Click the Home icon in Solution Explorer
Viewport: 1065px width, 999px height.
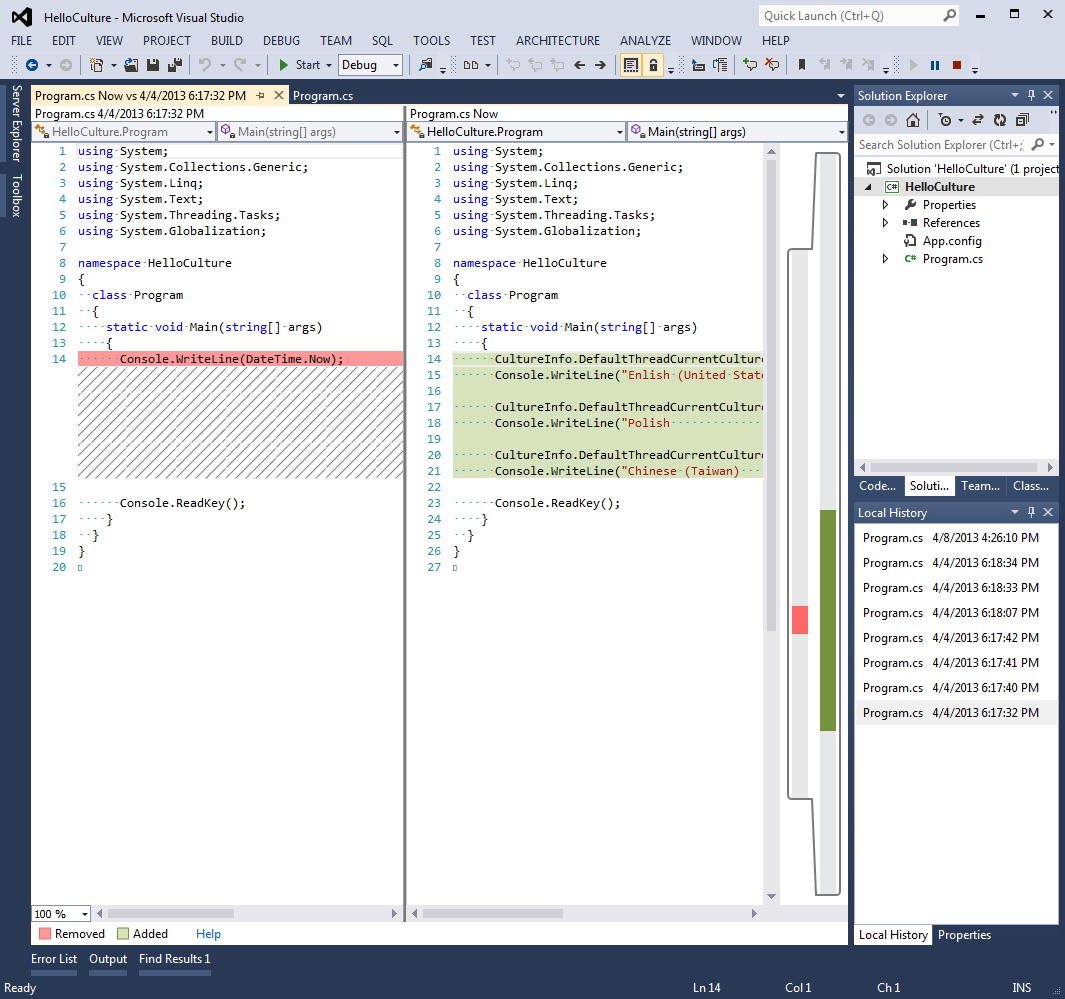coord(913,120)
